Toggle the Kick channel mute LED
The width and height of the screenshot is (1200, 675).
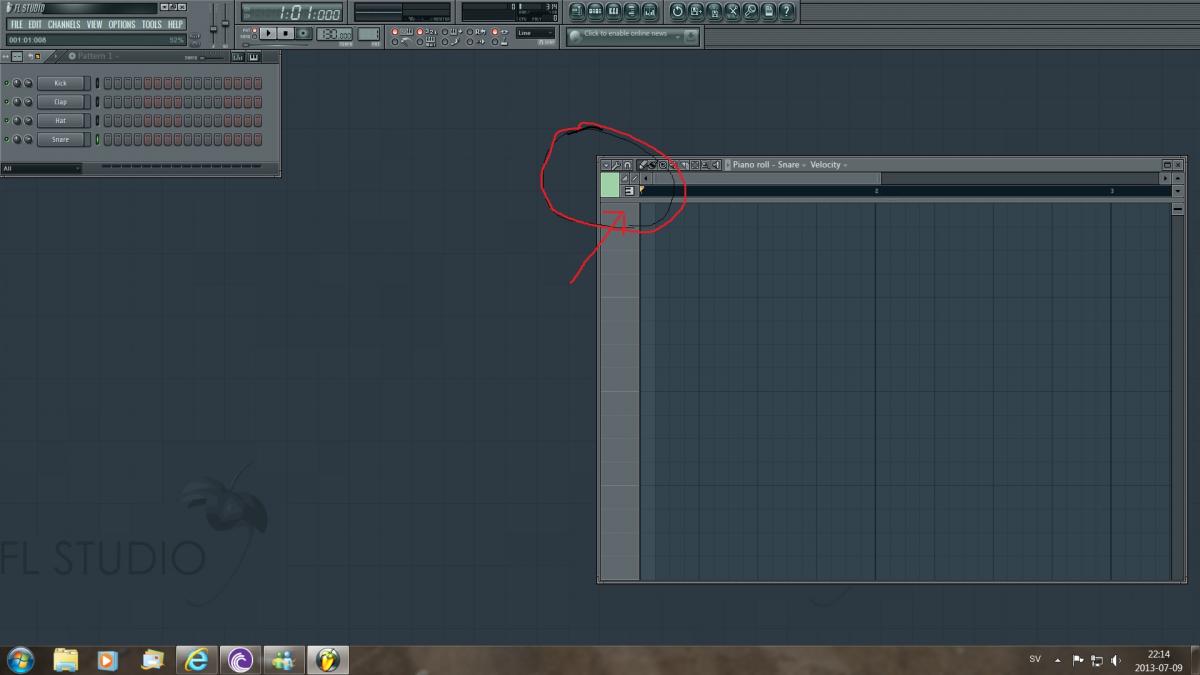click(6, 83)
